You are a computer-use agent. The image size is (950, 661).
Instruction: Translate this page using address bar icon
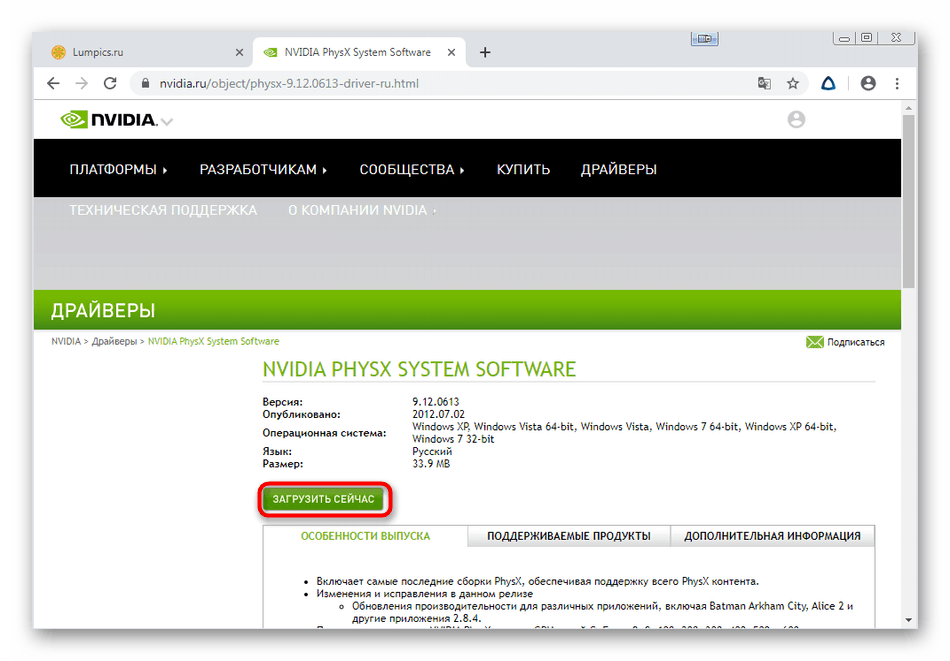point(765,84)
